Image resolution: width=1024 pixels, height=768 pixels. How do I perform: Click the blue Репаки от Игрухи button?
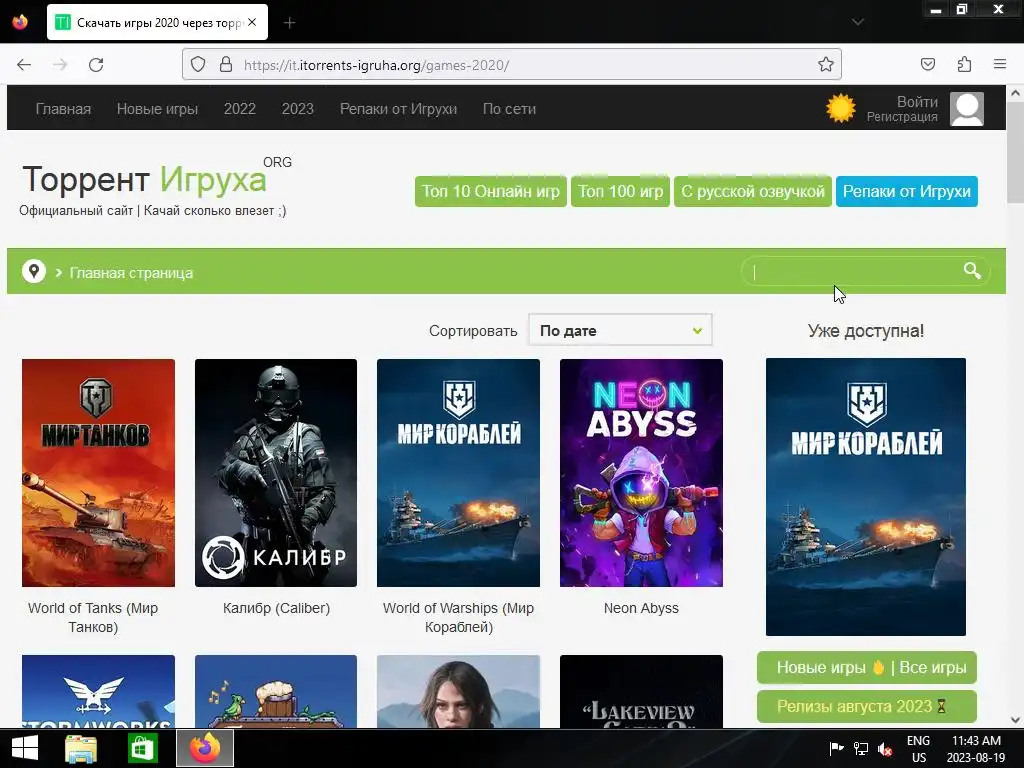[906, 191]
